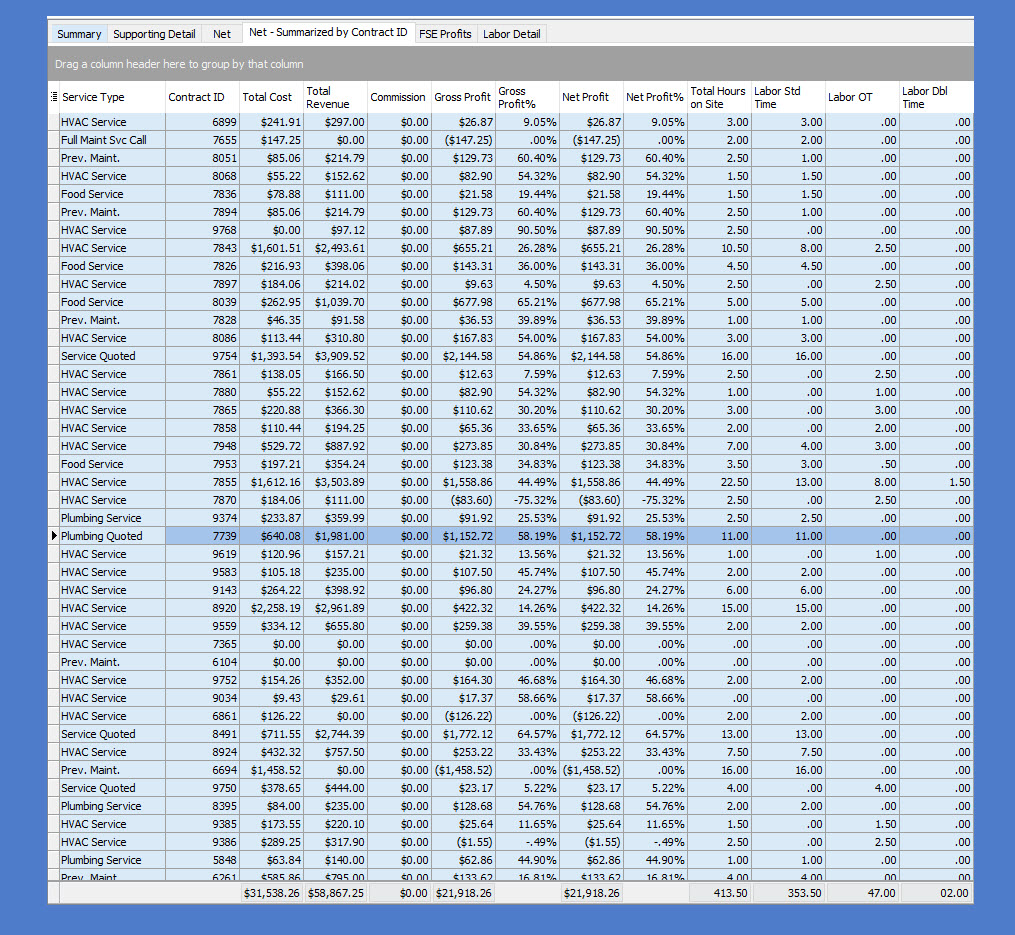This screenshot has width=1015, height=935.
Task: Select the Plumbing Quoted service type cell
Action: tap(112, 536)
